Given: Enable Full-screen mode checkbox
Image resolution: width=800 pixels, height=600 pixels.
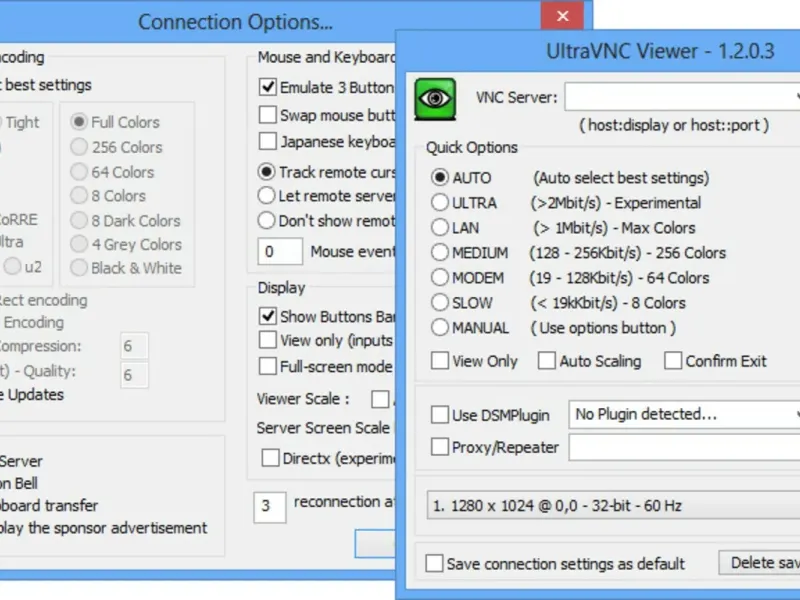Looking at the screenshot, I should [x=268, y=366].
